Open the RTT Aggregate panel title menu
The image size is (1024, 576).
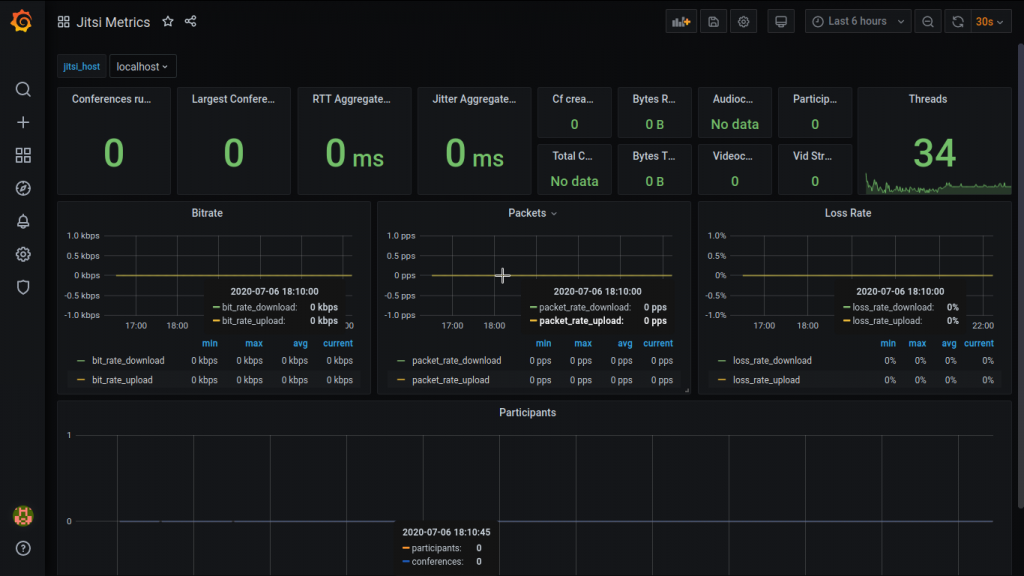351,99
